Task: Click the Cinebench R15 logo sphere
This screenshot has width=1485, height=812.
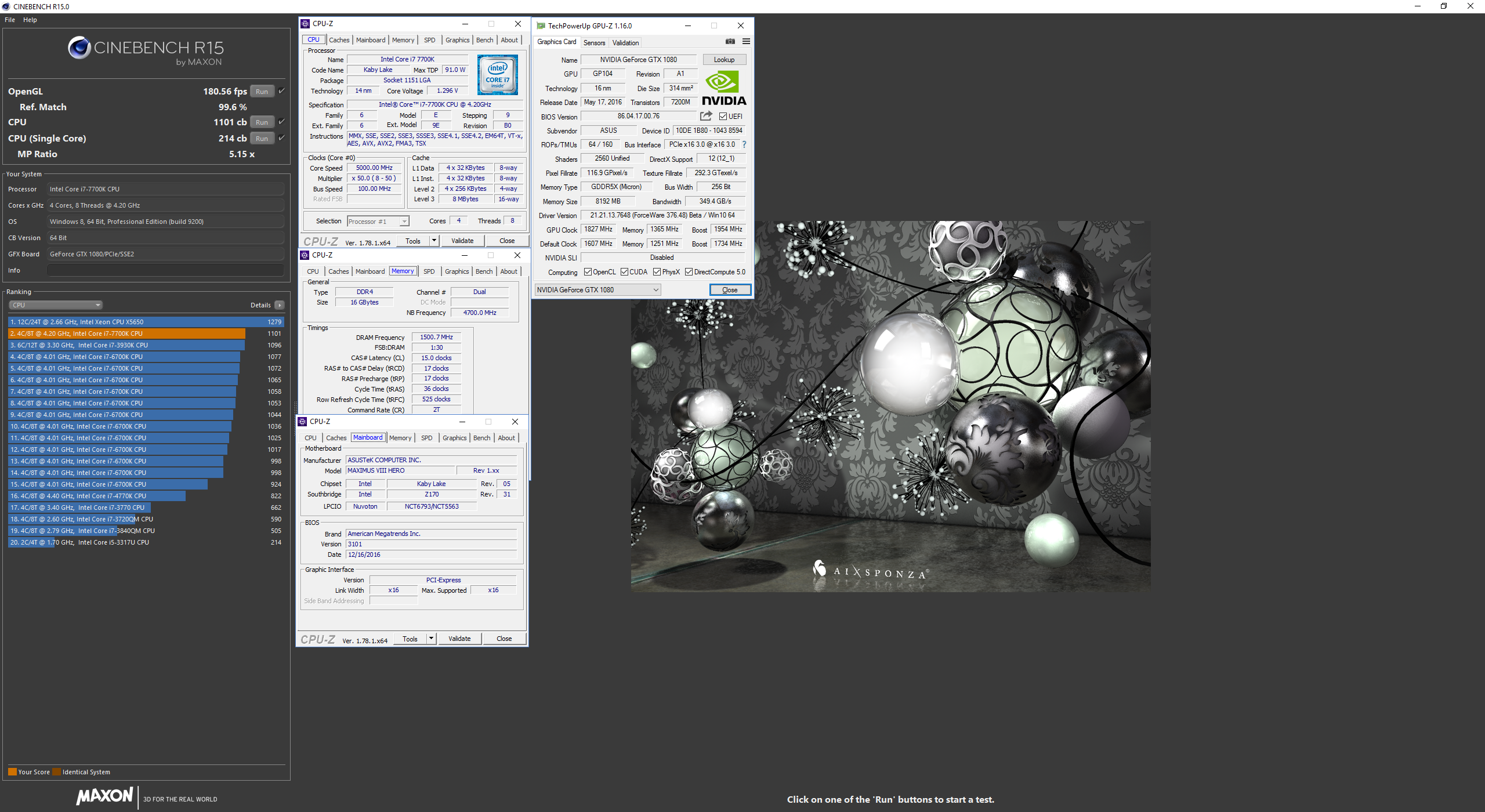Action: [x=79, y=48]
